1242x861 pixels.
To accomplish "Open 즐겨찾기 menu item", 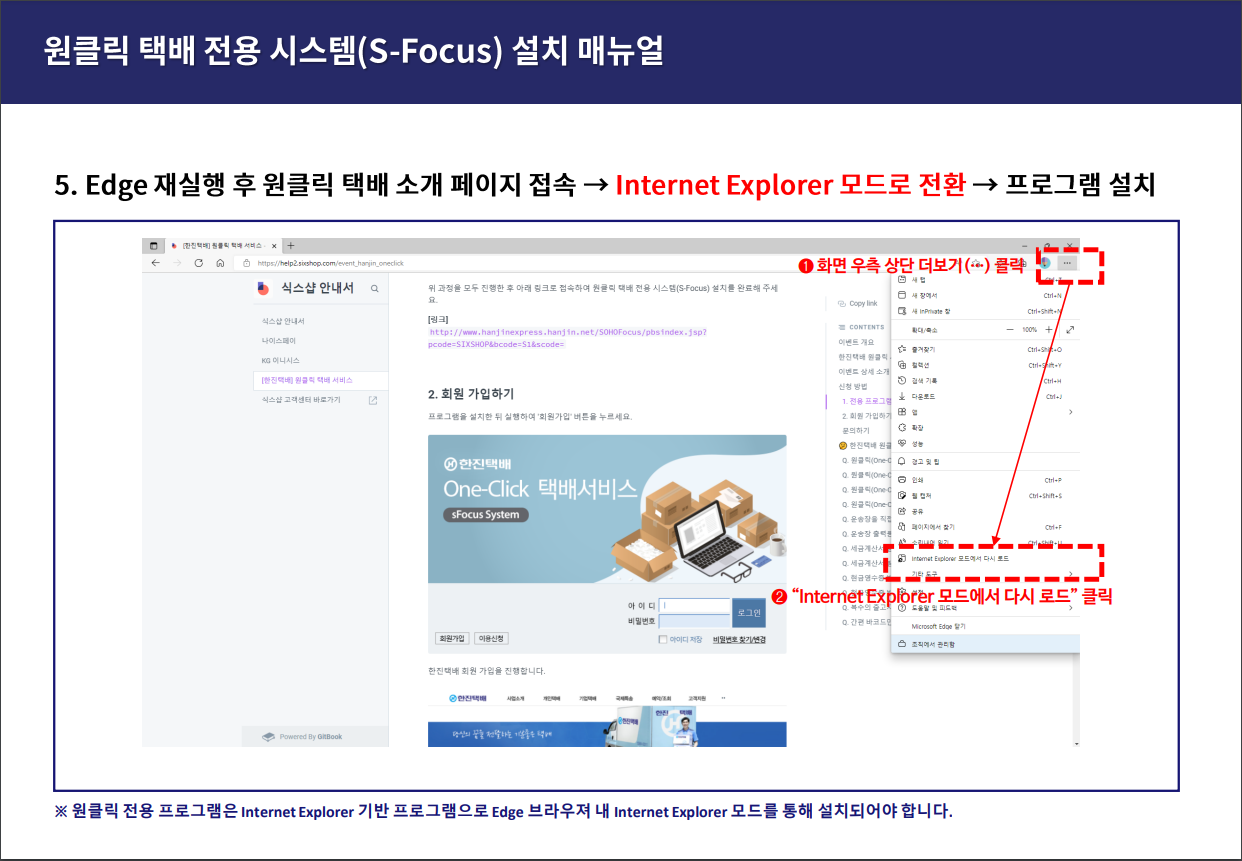I will click(x=985, y=349).
